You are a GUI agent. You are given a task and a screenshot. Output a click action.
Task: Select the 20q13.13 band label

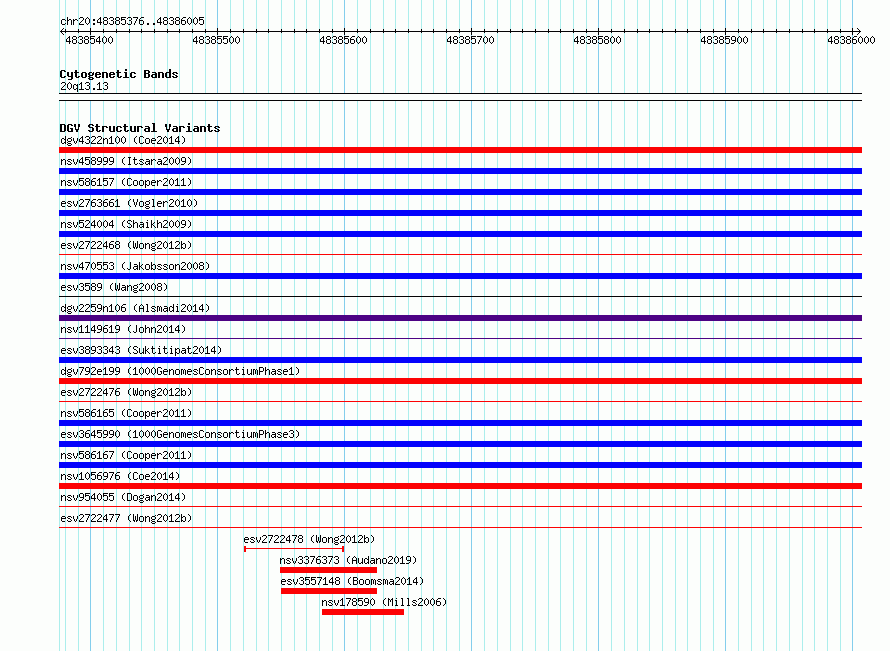pyautogui.click(x=84, y=86)
